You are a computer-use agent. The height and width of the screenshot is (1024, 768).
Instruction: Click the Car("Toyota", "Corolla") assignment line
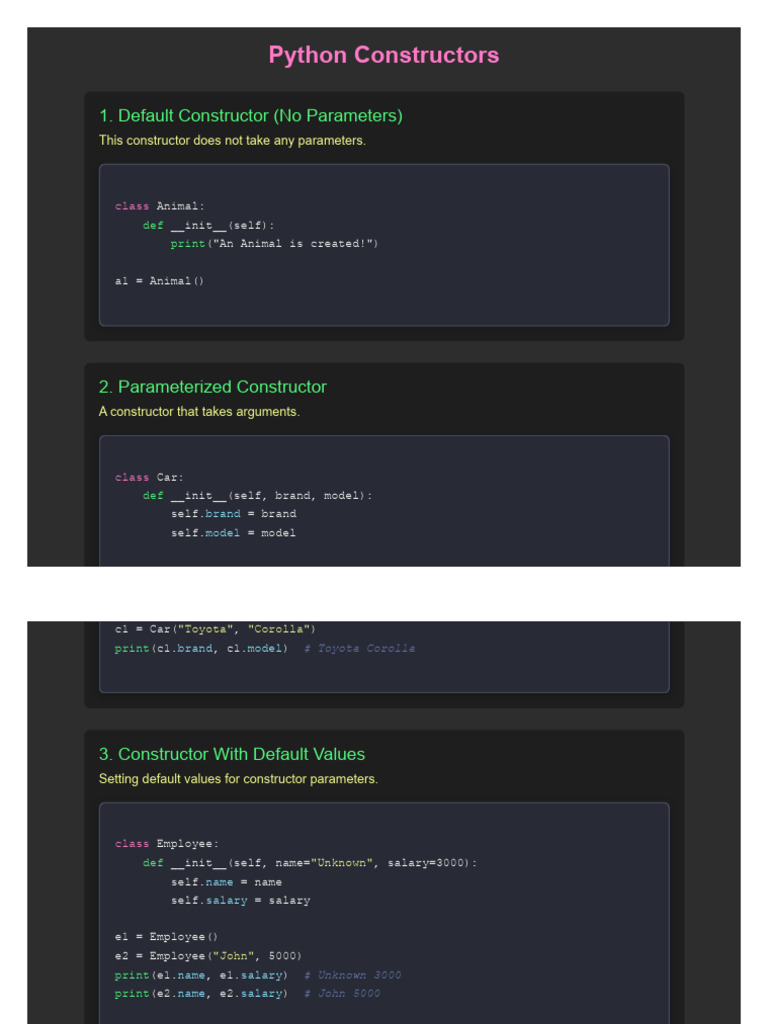tap(215, 629)
